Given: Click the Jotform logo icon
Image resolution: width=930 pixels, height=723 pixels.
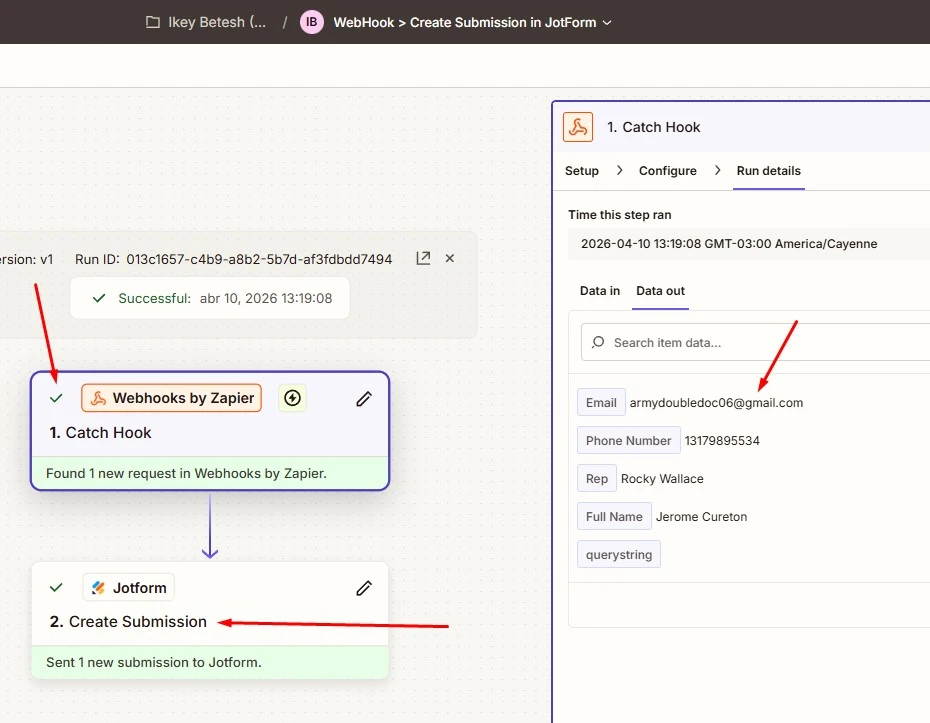Looking at the screenshot, I should click(98, 588).
